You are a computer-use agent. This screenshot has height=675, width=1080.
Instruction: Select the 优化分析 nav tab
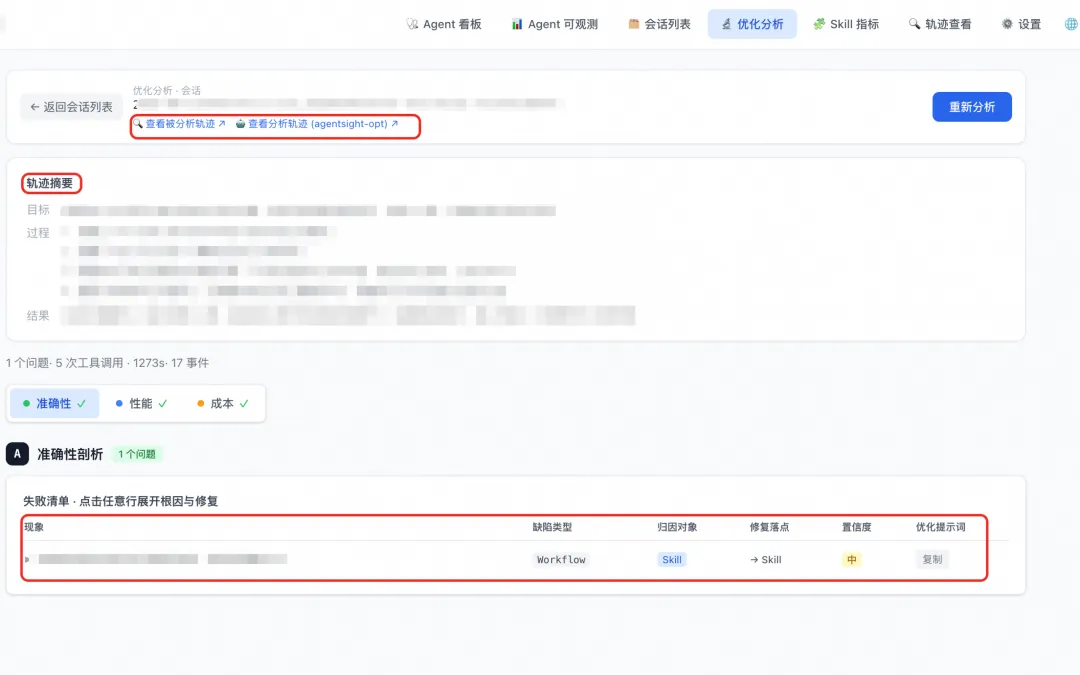752,24
